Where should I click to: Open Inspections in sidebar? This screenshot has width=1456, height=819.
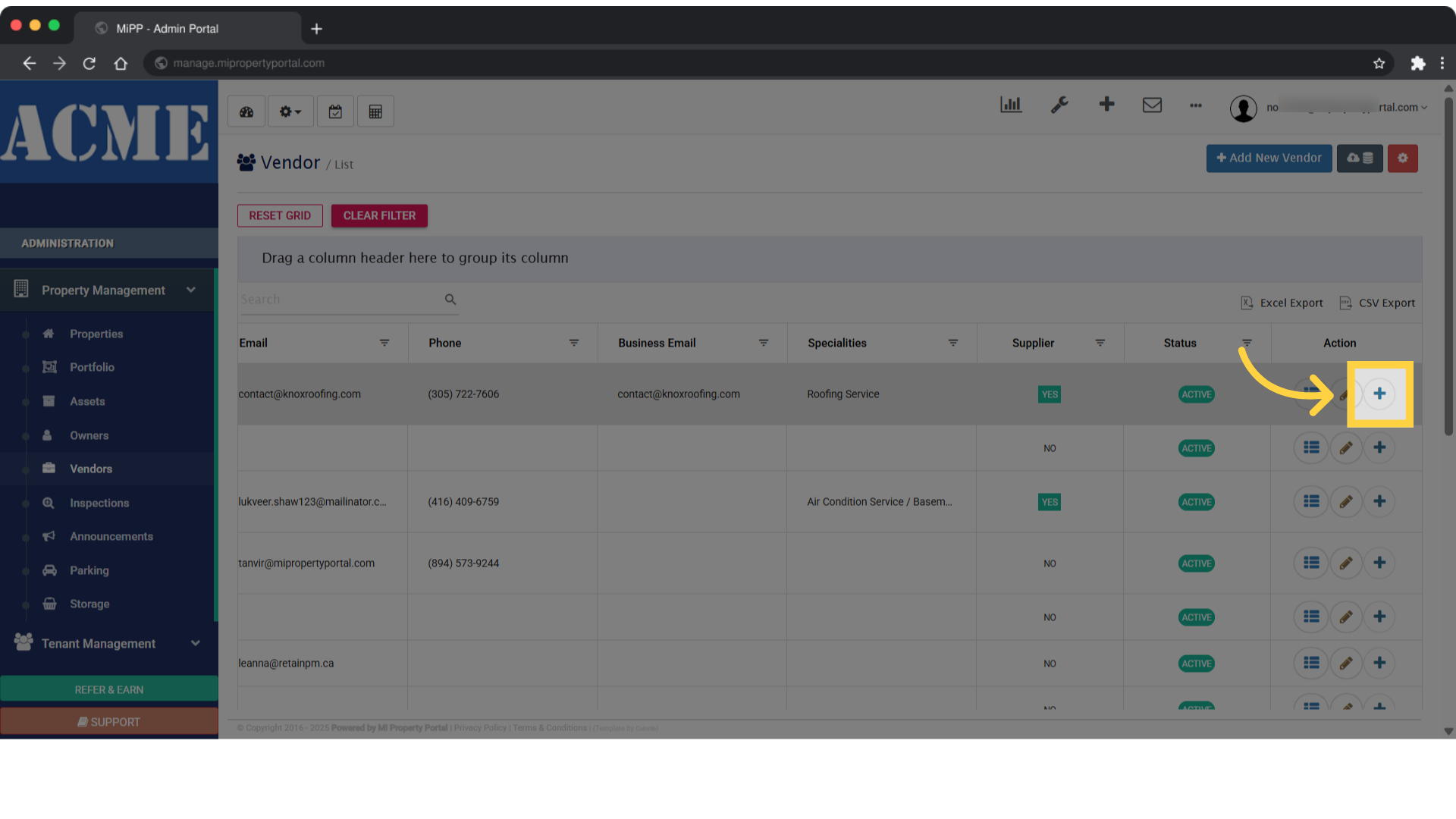[x=99, y=503]
